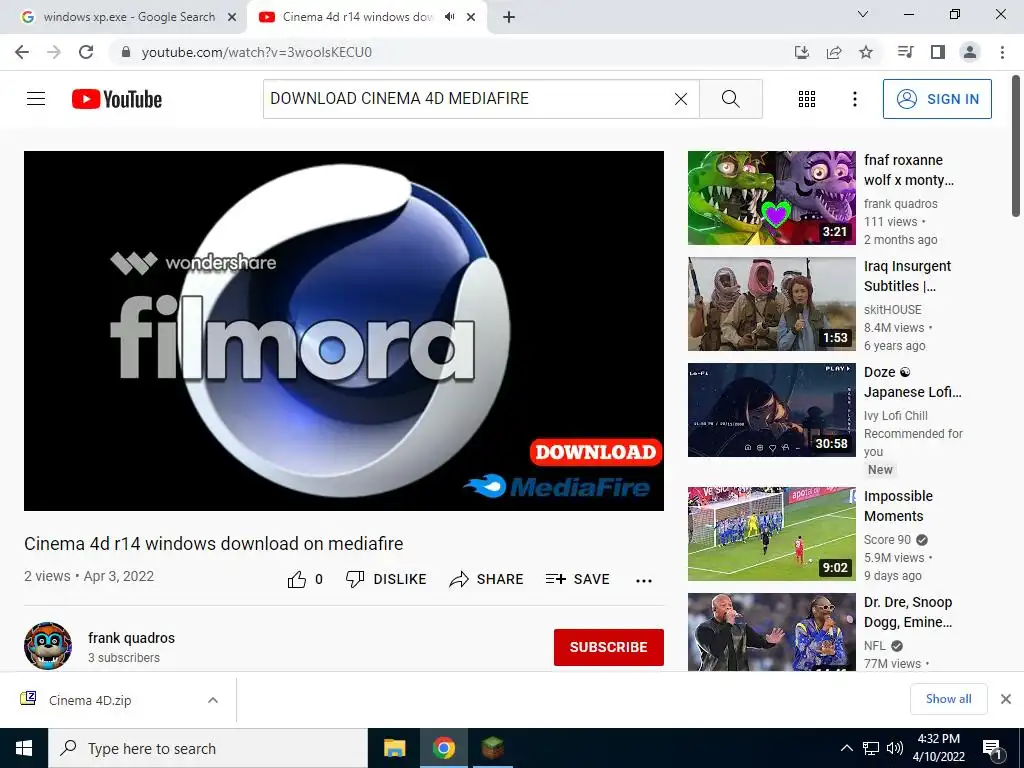
Task: Open the media controls icon in toolbar
Action: (905, 52)
